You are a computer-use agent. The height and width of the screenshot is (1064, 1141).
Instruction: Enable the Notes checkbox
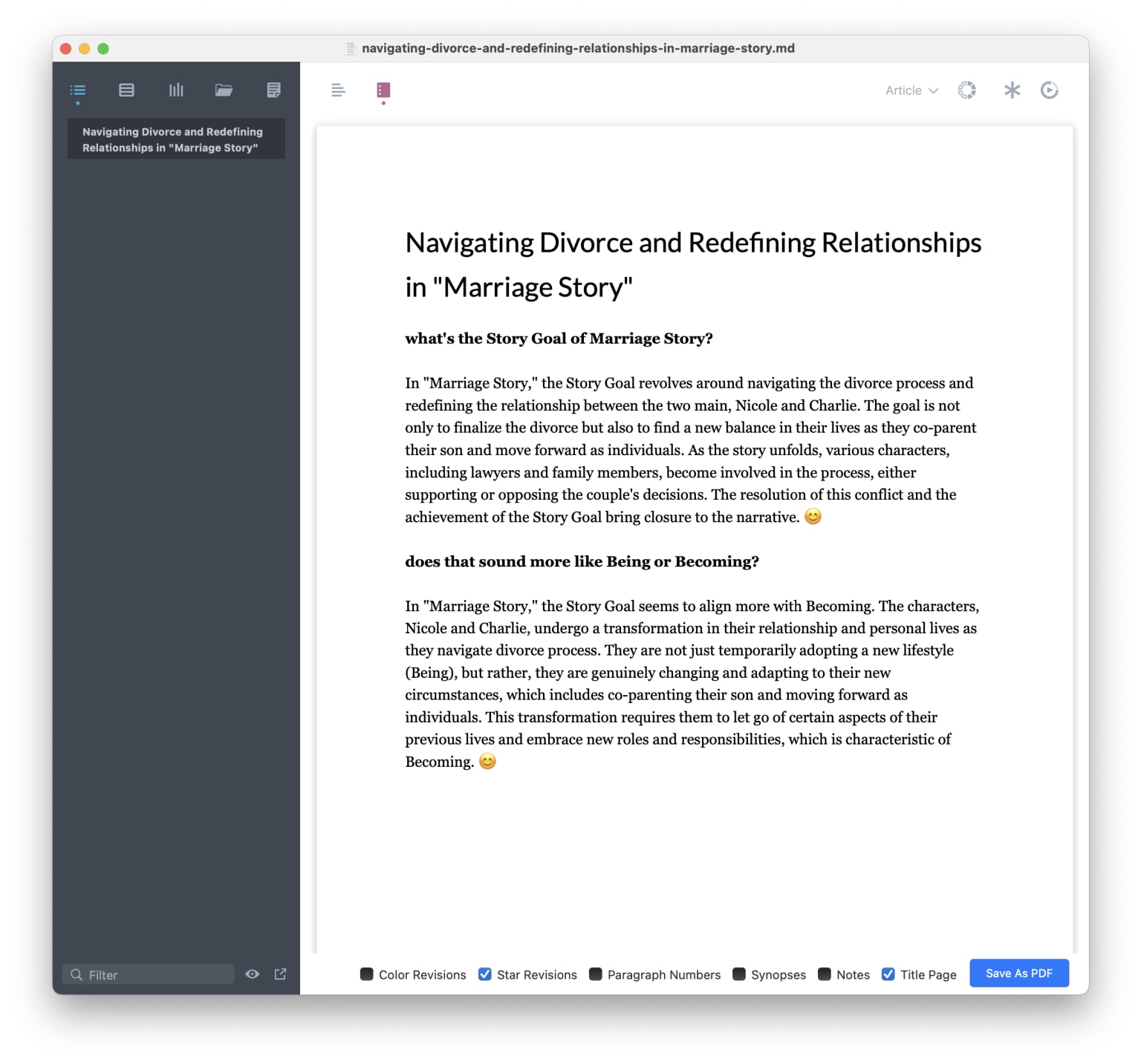coord(824,974)
